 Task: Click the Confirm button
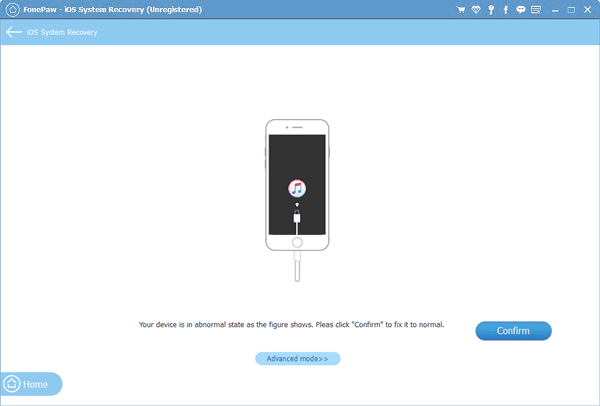pyautogui.click(x=513, y=331)
